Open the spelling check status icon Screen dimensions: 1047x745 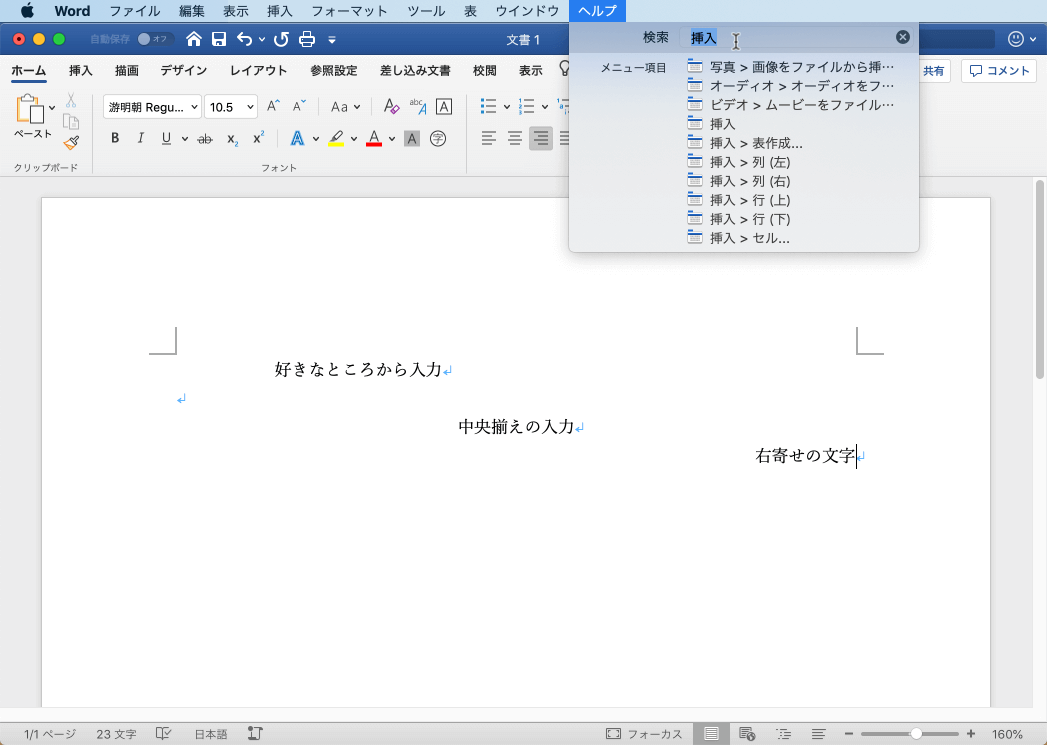pyautogui.click(x=163, y=734)
